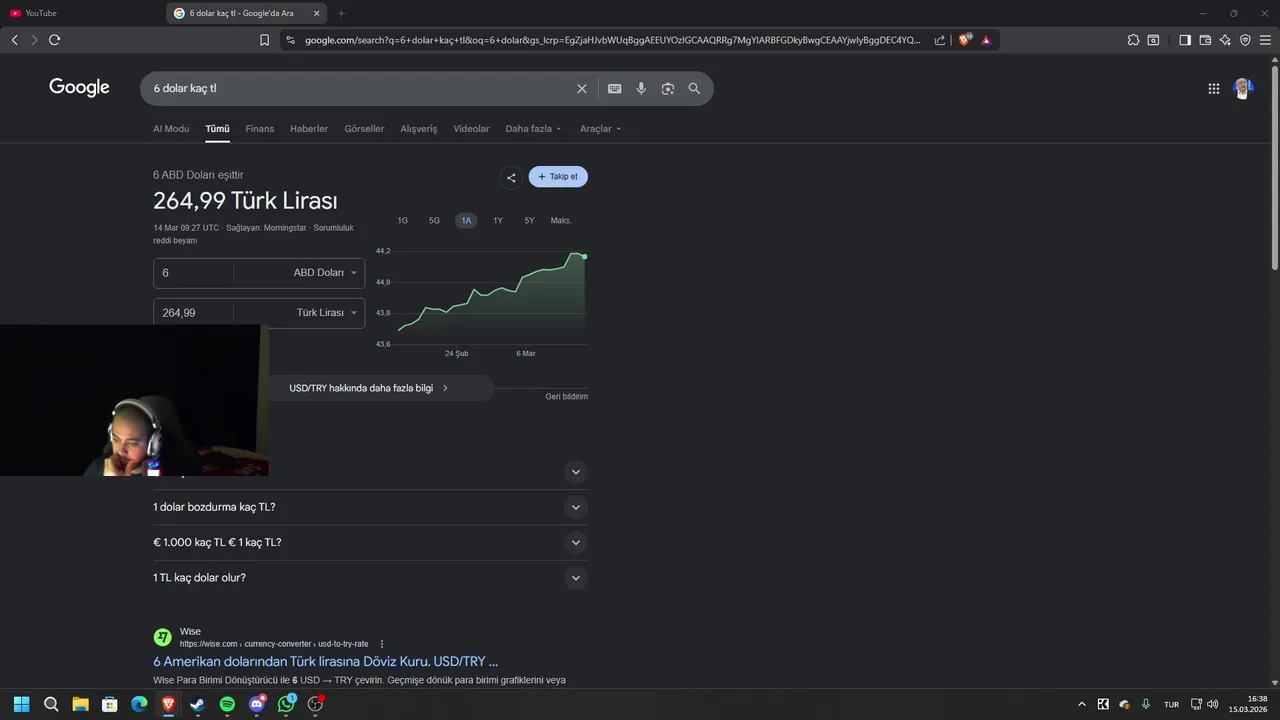
Task: Open the Wise result three-dot menu
Action: point(382,644)
